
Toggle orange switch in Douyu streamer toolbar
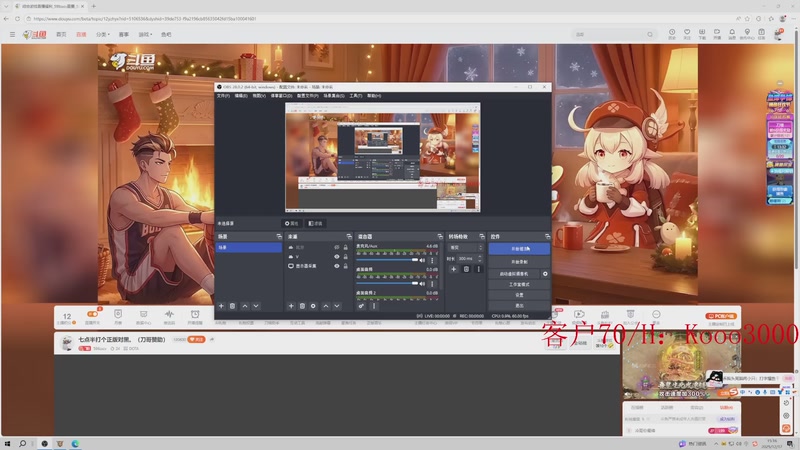click(x=93, y=314)
